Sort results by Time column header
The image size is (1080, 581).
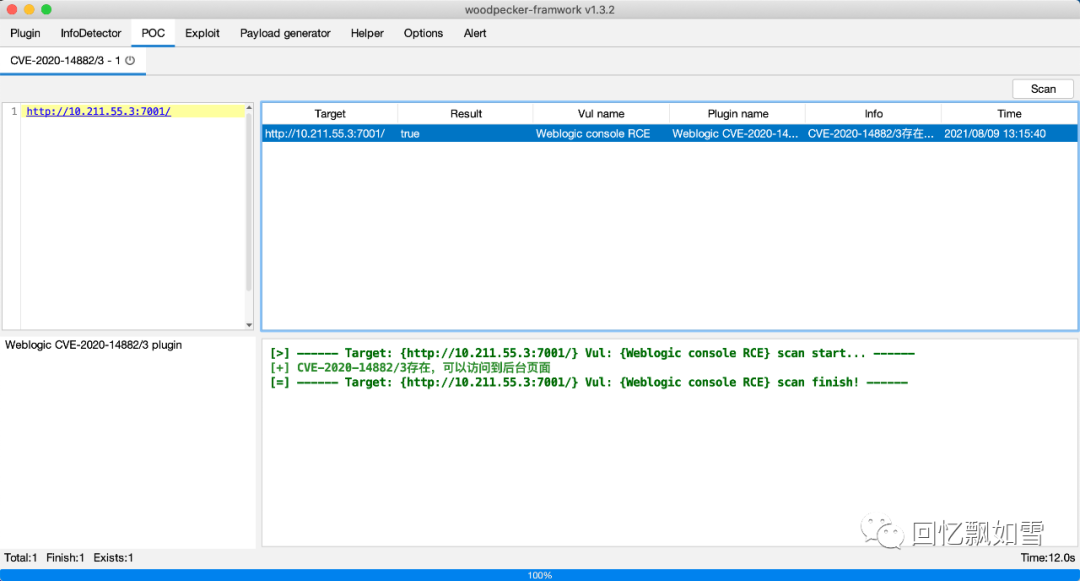click(1009, 114)
